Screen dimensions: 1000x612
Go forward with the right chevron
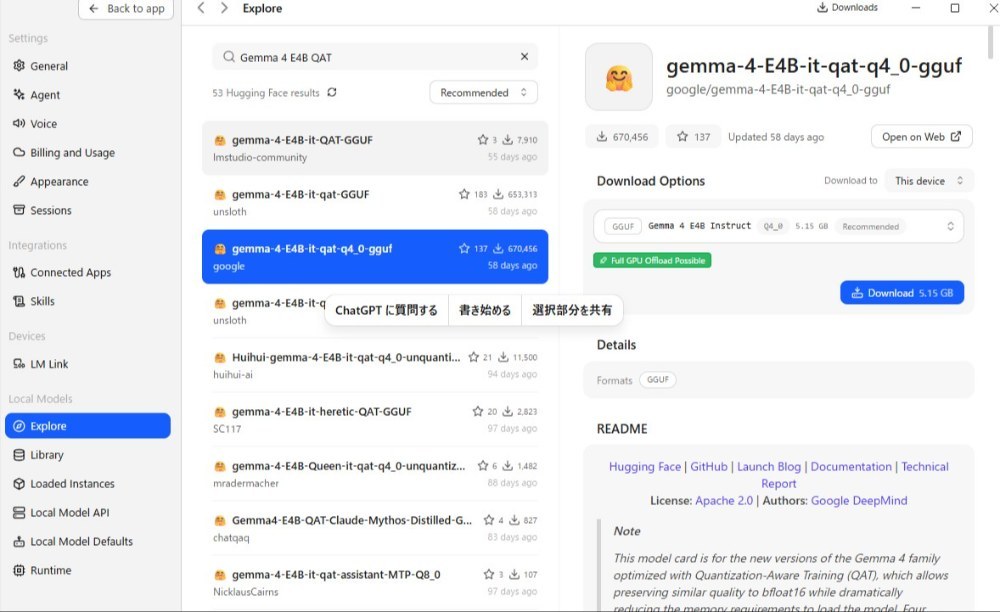224,8
